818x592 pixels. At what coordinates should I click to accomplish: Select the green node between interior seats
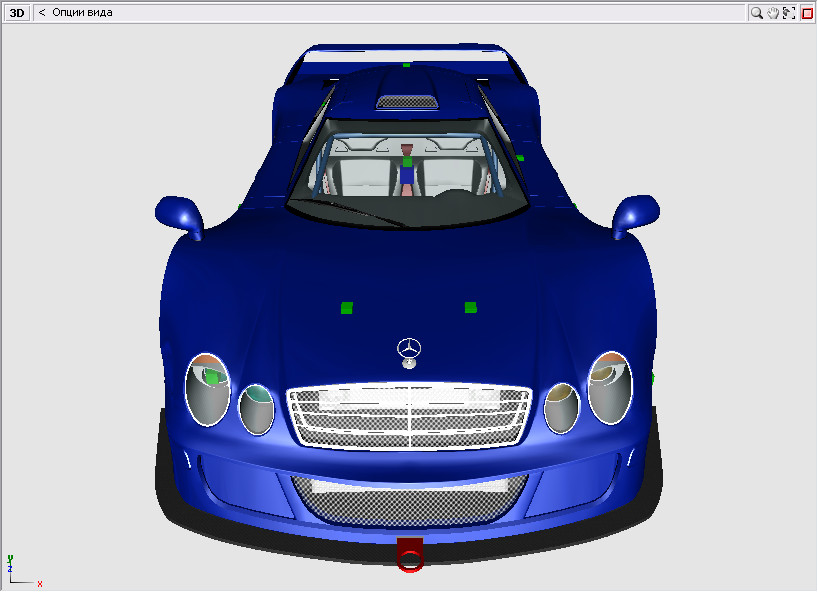[x=407, y=162]
